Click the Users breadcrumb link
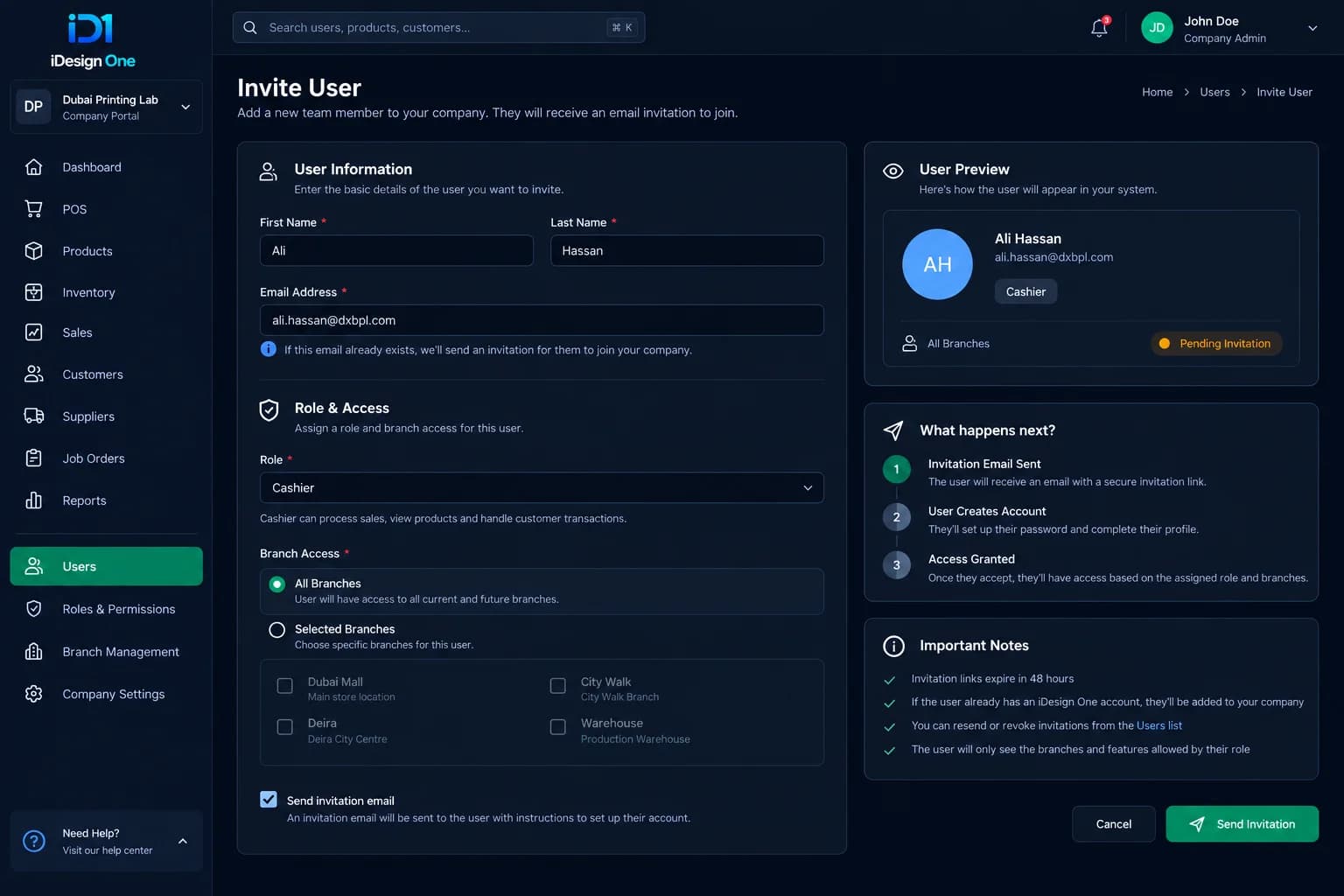Viewport: 1344px width, 896px height. point(1214,92)
